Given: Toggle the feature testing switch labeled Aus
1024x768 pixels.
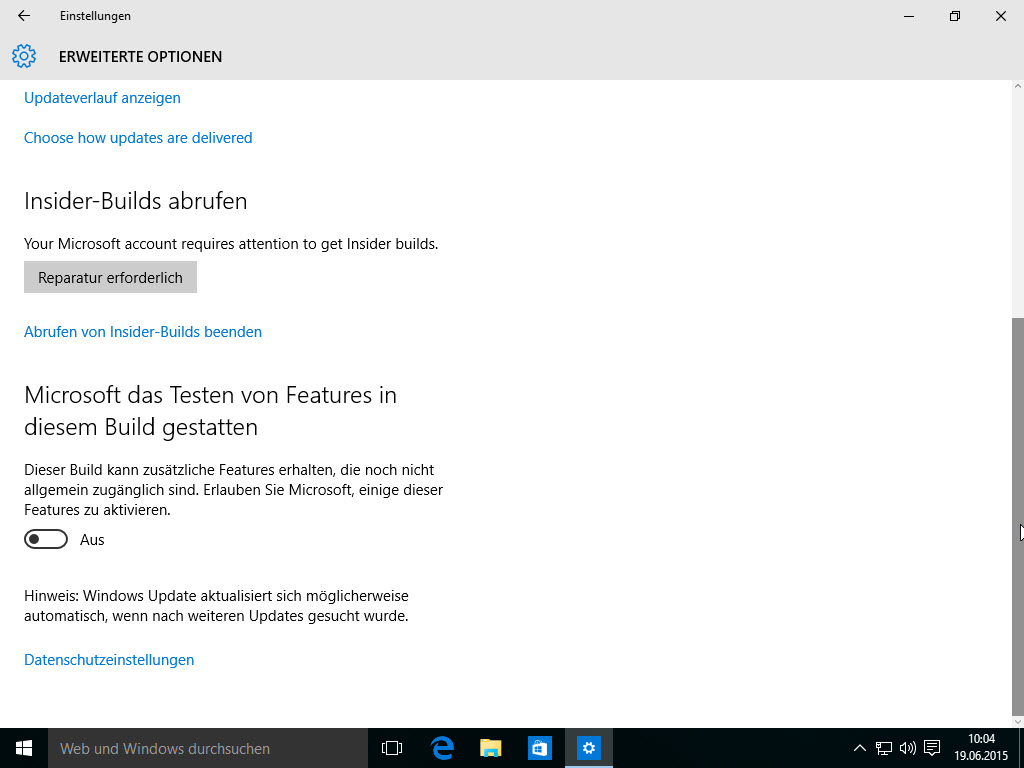Looking at the screenshot, I should click(x=46, y=539).
